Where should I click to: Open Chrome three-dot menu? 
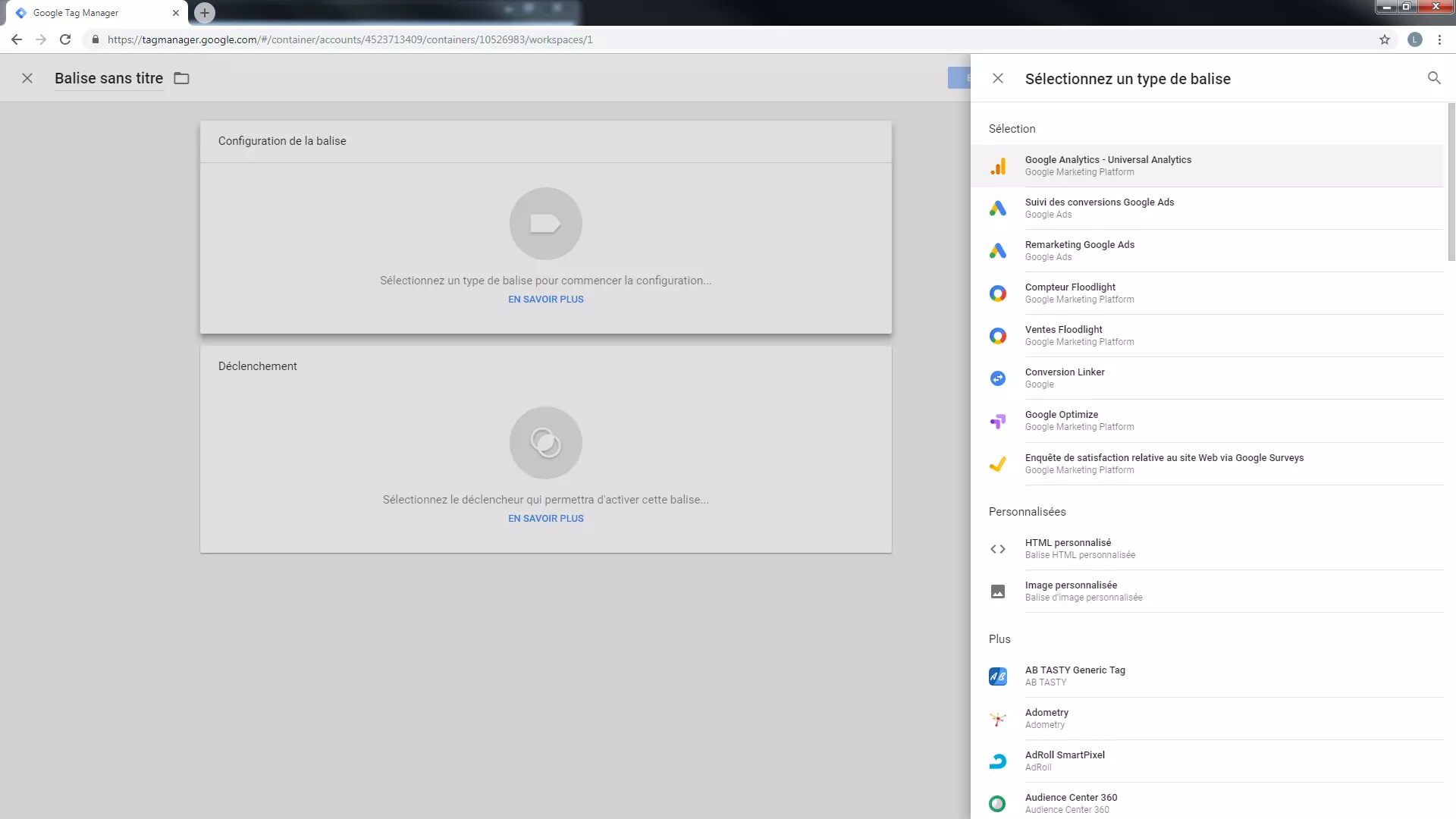click(x=1439, y=39)
